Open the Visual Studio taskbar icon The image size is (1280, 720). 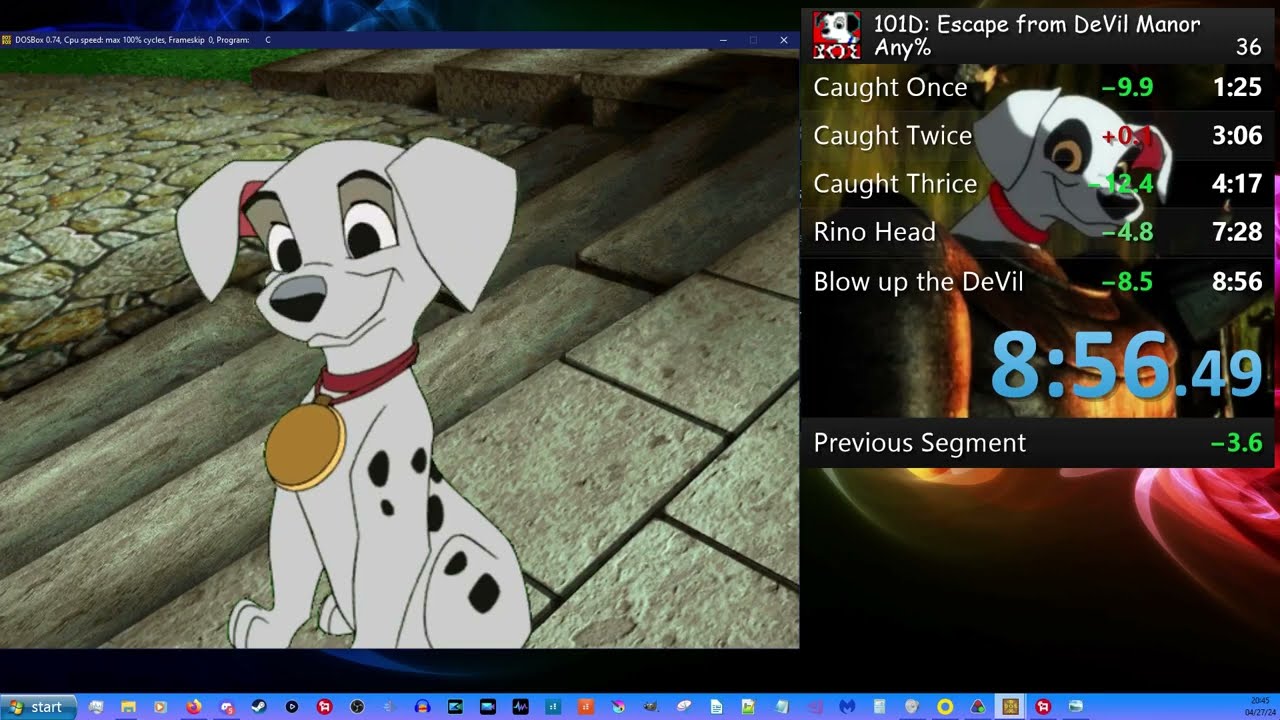click(x=814, y=707)
